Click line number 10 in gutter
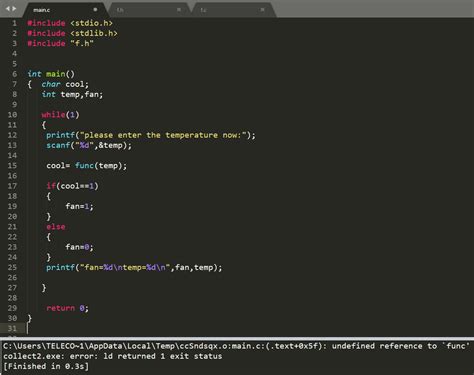 (12, 115)
